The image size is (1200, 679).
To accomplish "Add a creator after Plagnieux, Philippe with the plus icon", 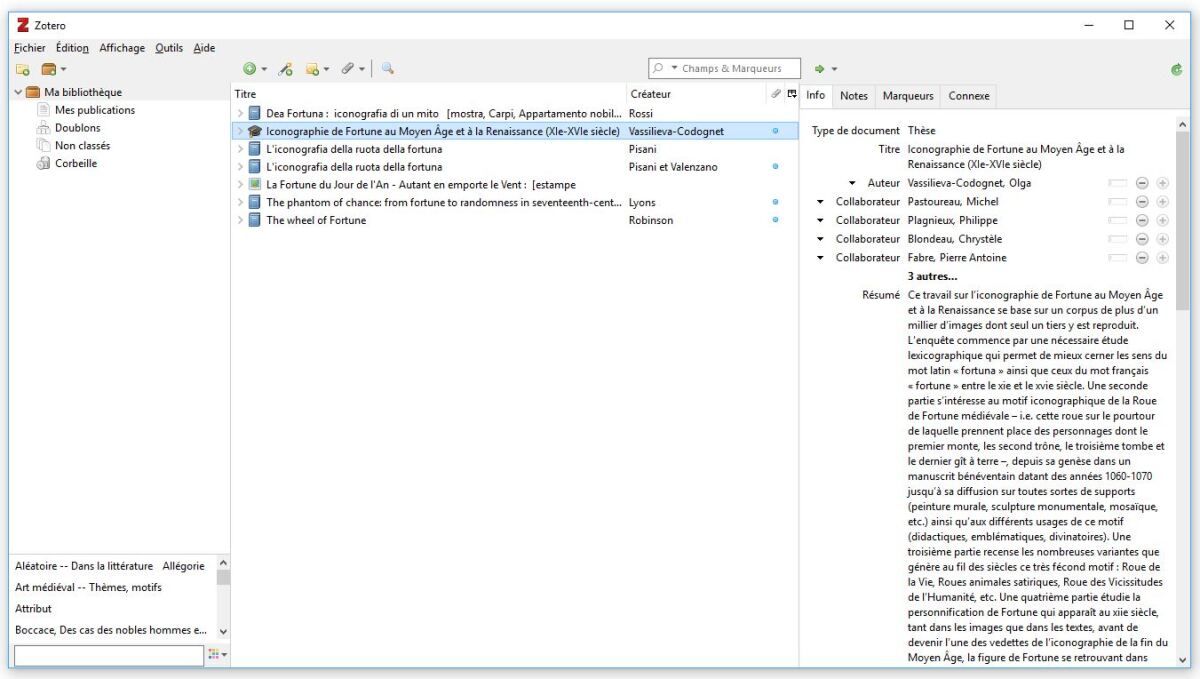I will (1162, 220).
